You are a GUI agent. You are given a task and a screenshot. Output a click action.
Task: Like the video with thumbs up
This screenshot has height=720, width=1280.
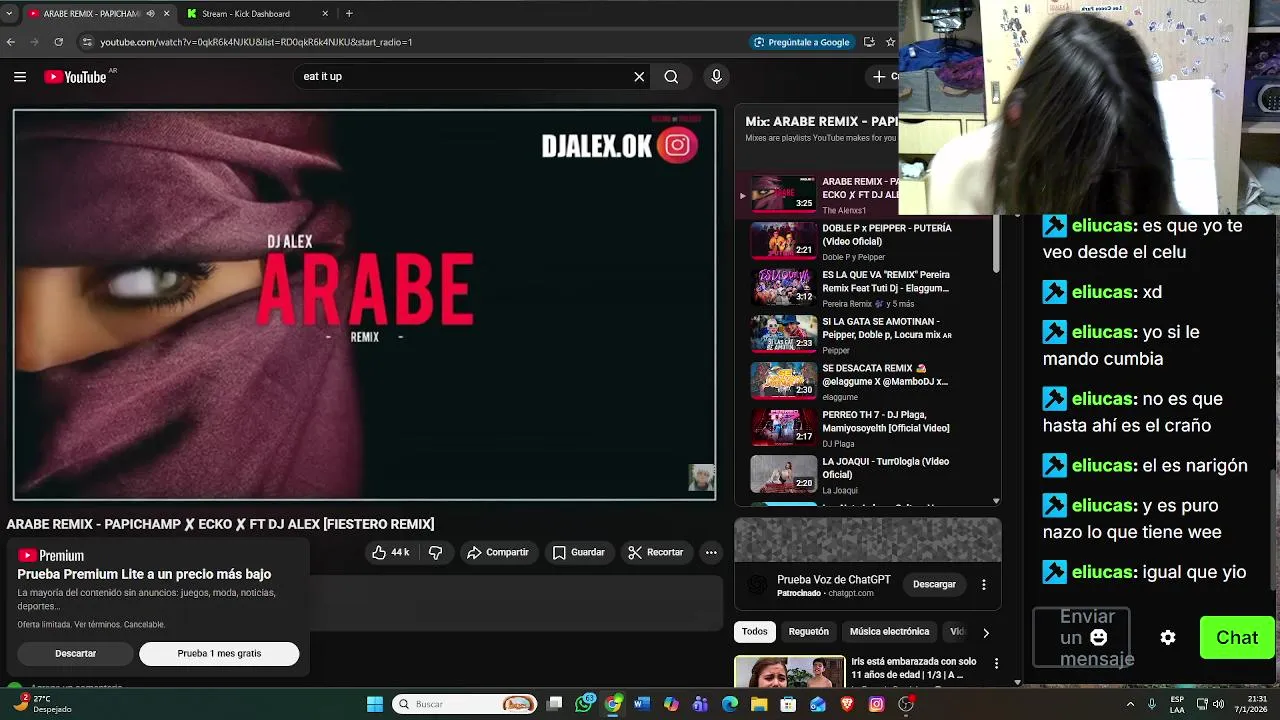coord(391,552)
